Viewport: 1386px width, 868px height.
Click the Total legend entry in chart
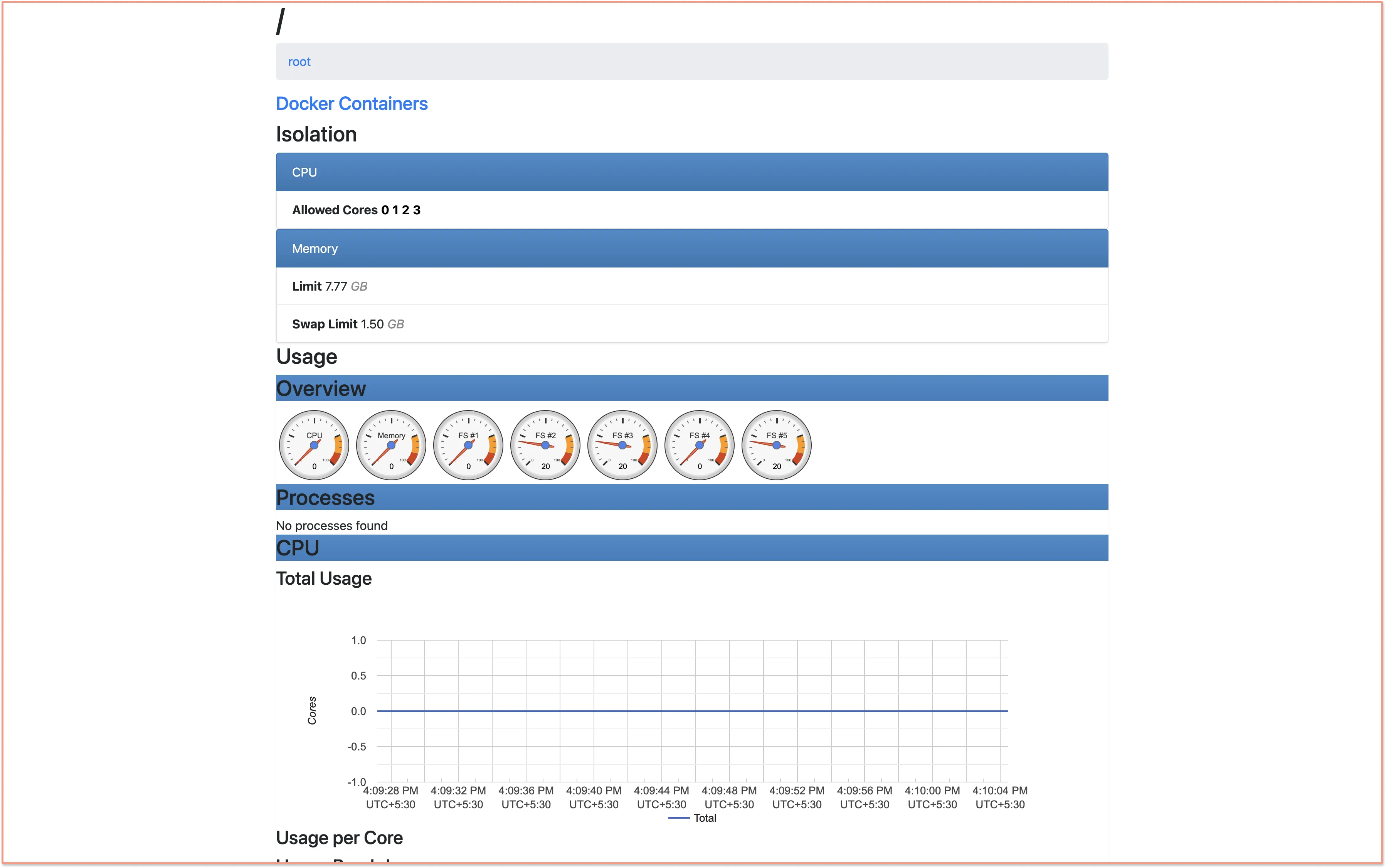[x=693, y=818]
